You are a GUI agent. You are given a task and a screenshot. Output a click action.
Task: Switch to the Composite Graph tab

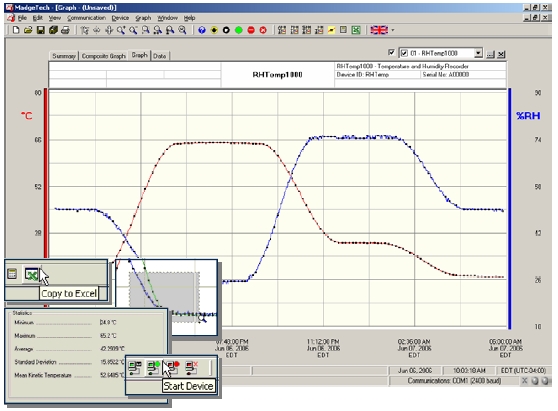(x=104, y=56)
